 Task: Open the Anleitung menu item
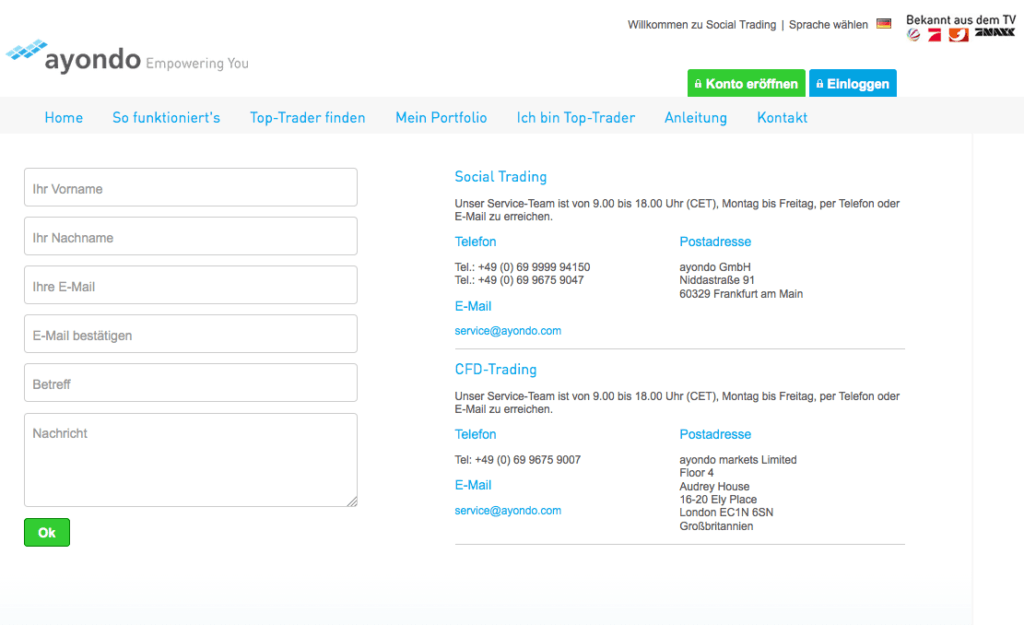tap(696, 118)
